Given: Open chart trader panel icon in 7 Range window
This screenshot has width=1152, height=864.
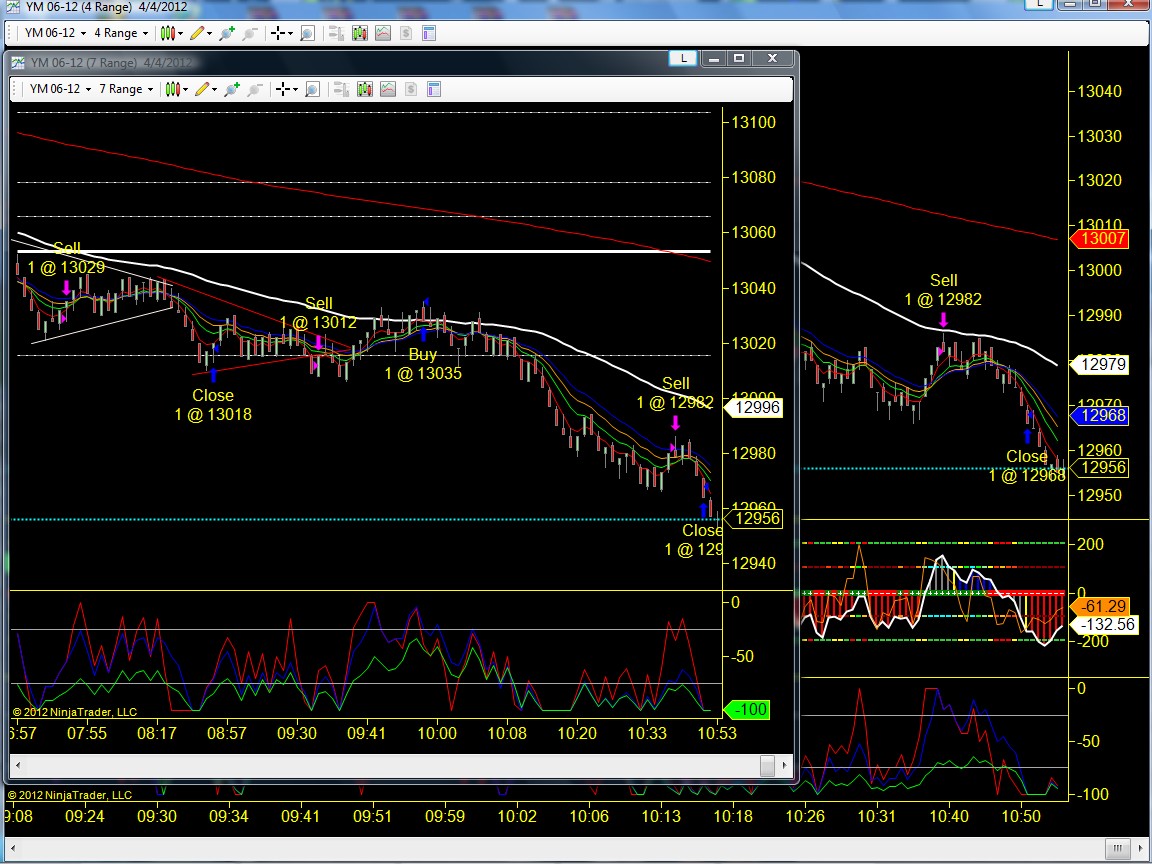Looking at the screenshot, I should point(342,89).
